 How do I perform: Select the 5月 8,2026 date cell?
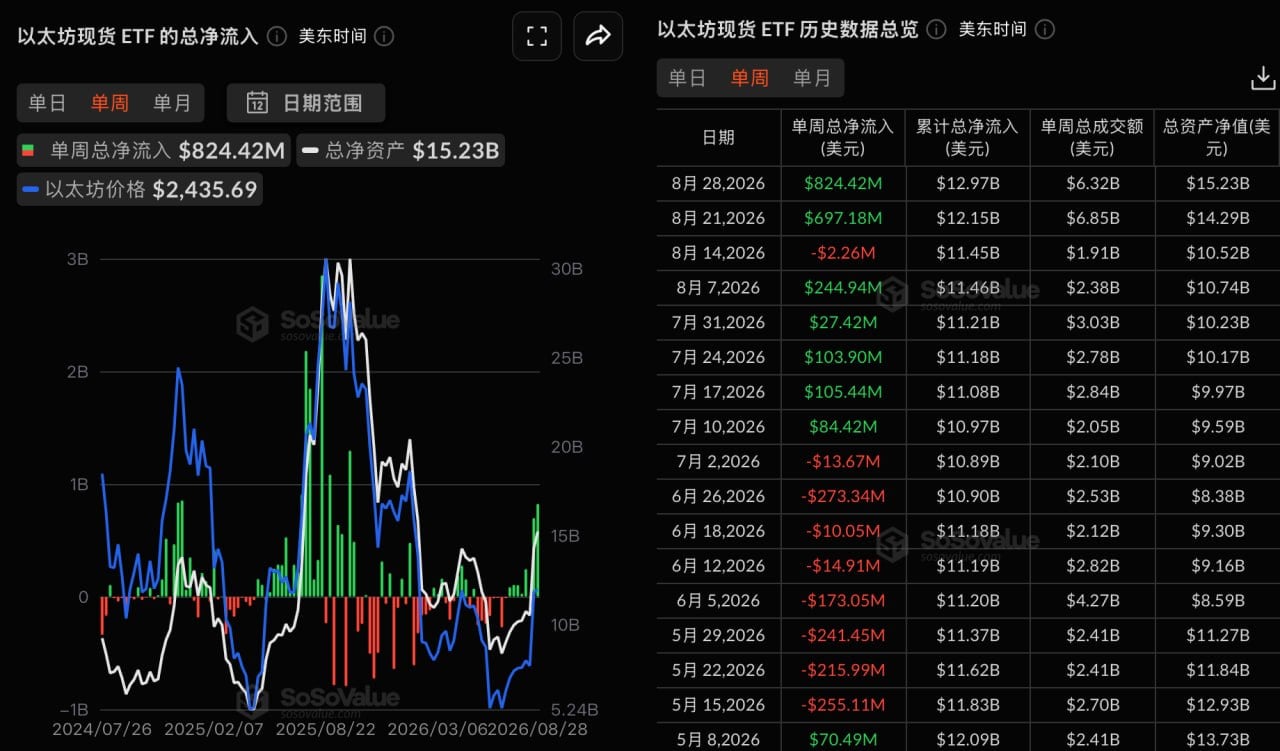click(x=718, y=740)
